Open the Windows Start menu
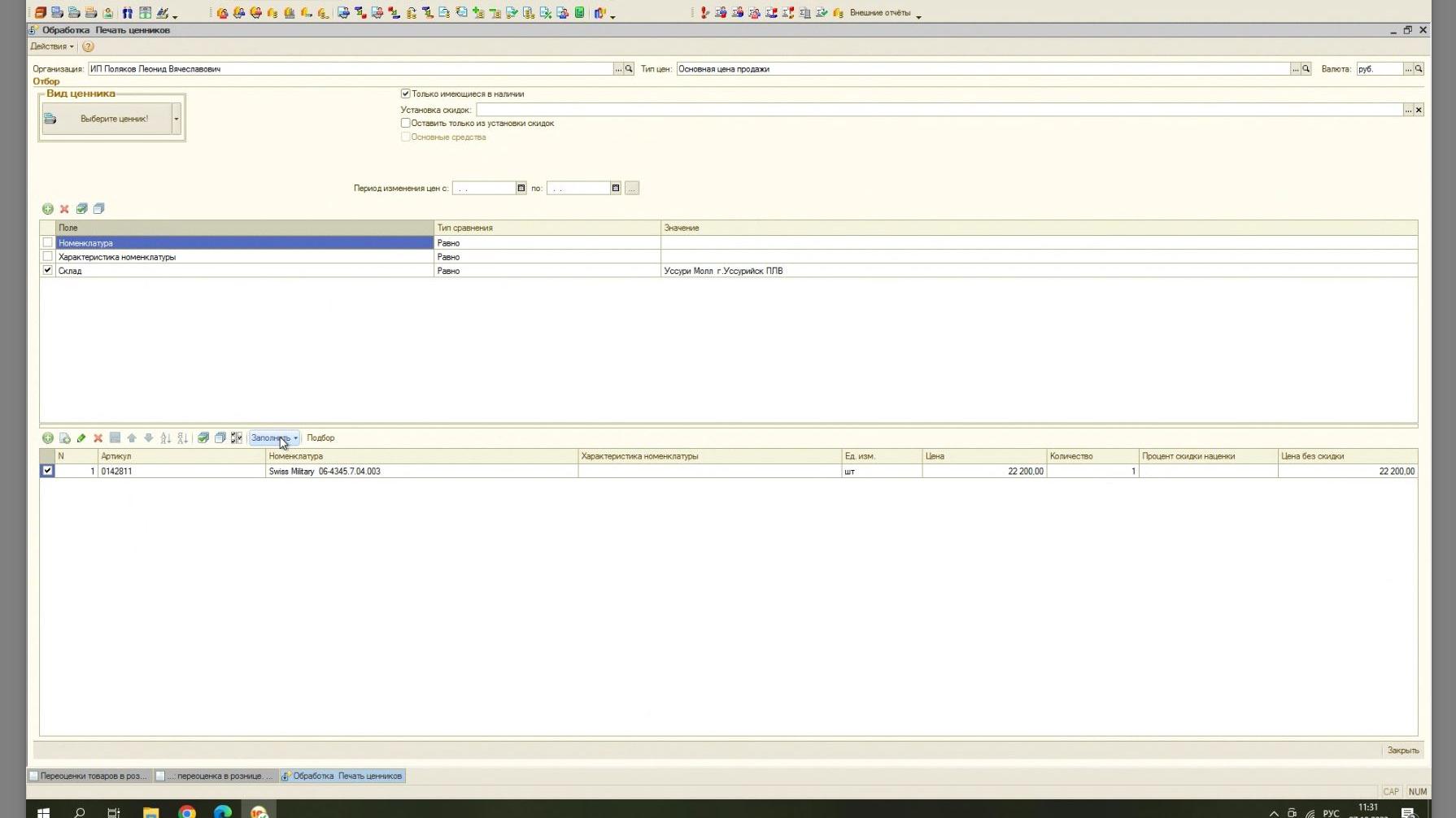This screenshot has width=1456, height=818. point(43,811)
